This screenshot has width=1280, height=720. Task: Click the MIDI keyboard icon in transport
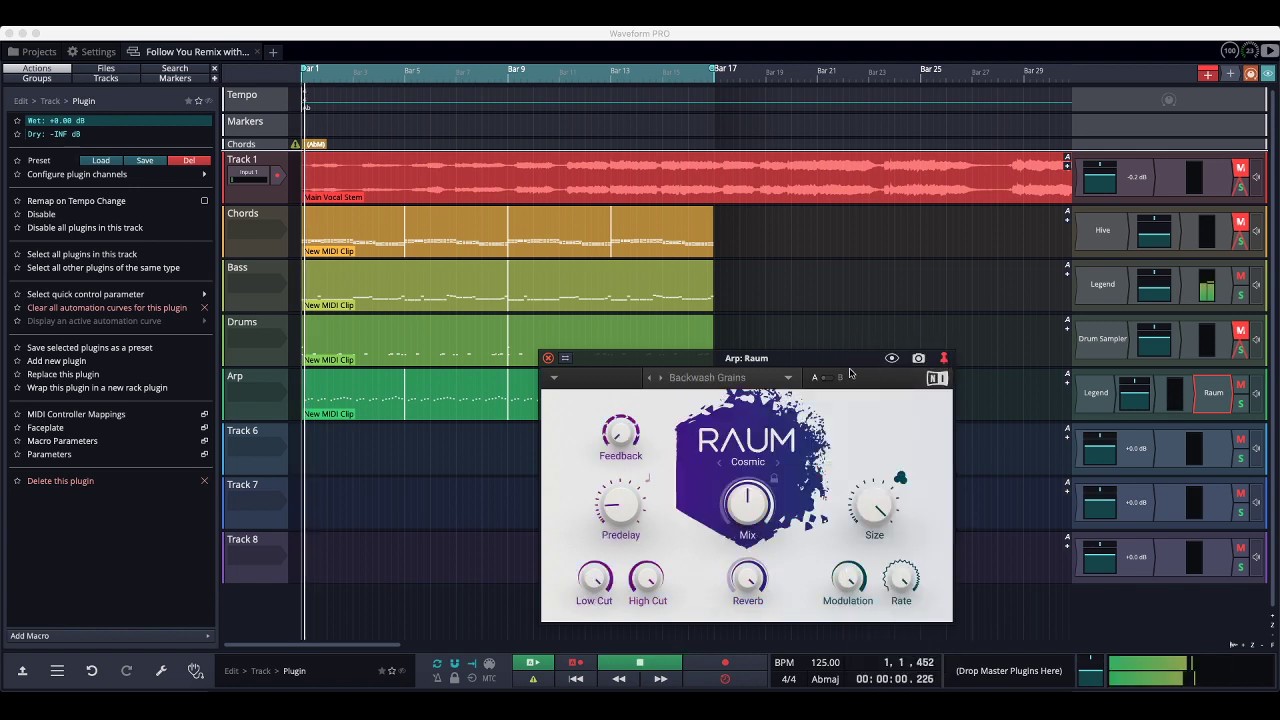point(489,663)
